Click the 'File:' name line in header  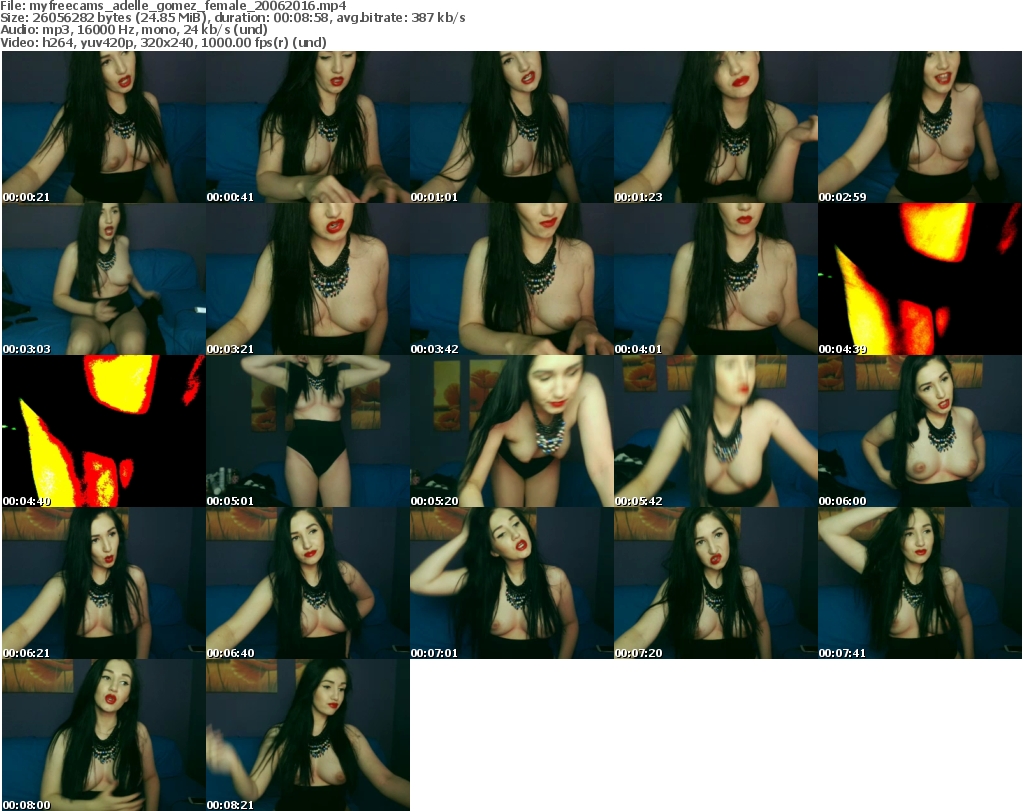tap(173, 6)
